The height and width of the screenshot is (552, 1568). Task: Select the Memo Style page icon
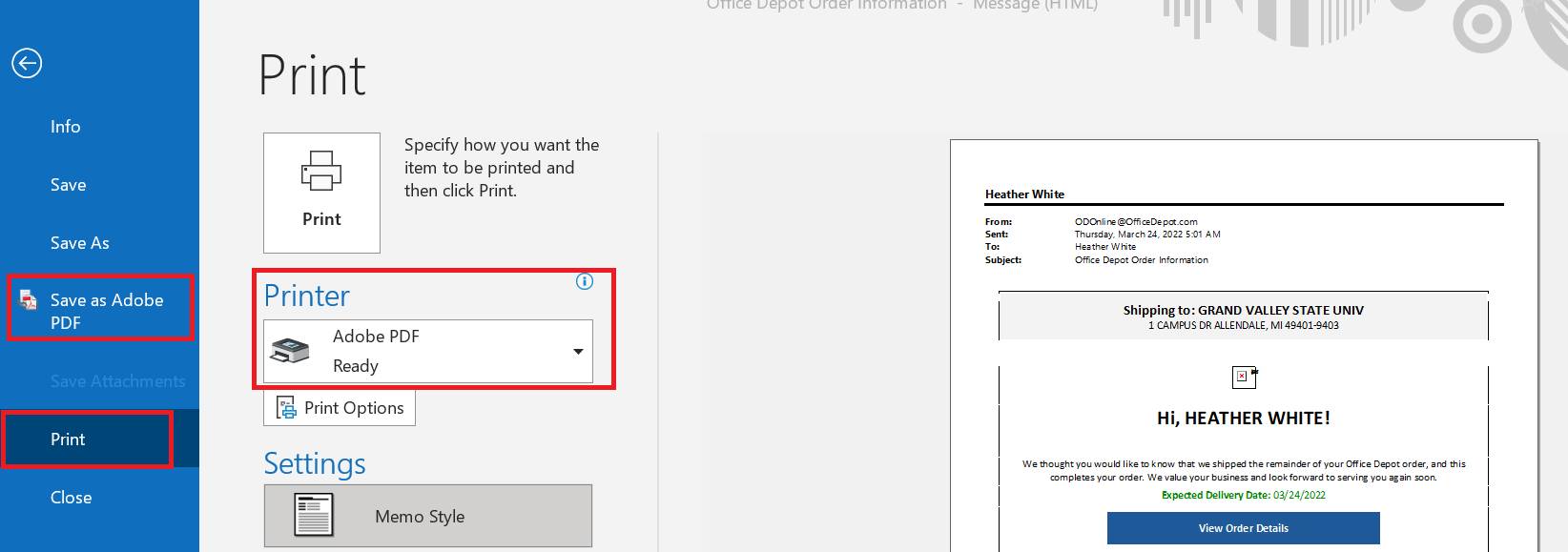(314, 516)
